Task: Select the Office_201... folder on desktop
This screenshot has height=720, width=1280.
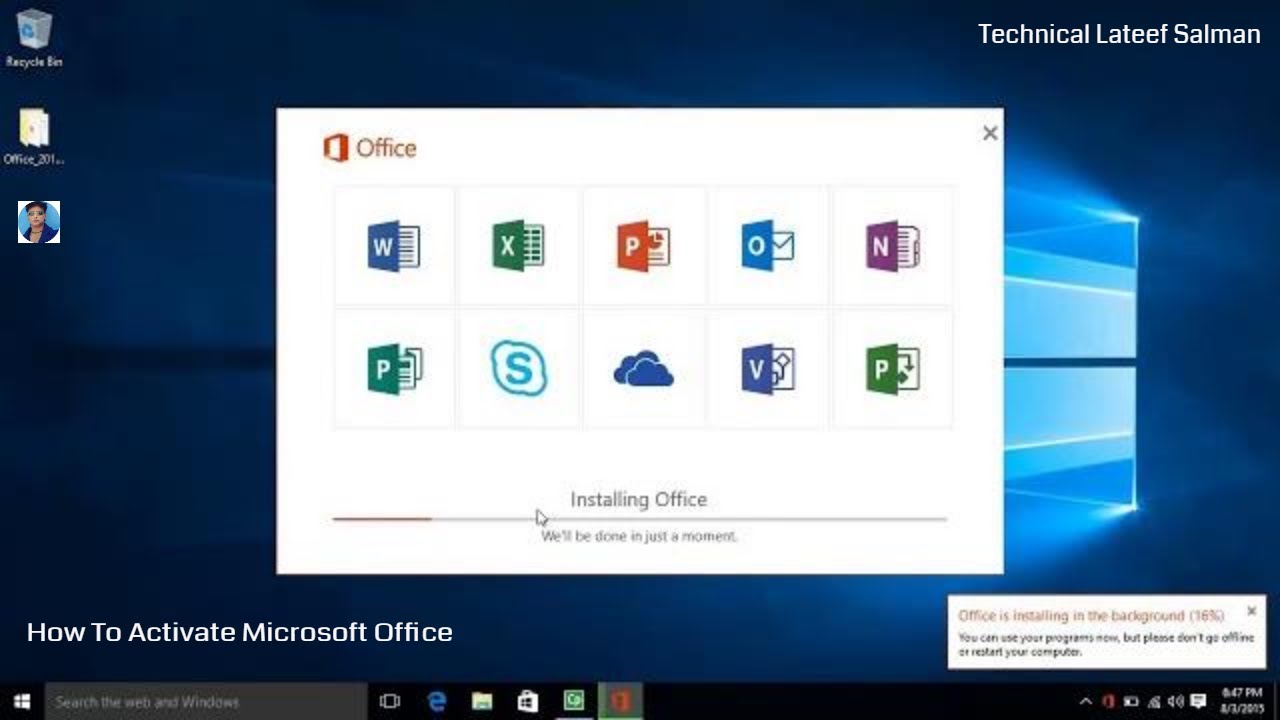Action: [34, 137]
